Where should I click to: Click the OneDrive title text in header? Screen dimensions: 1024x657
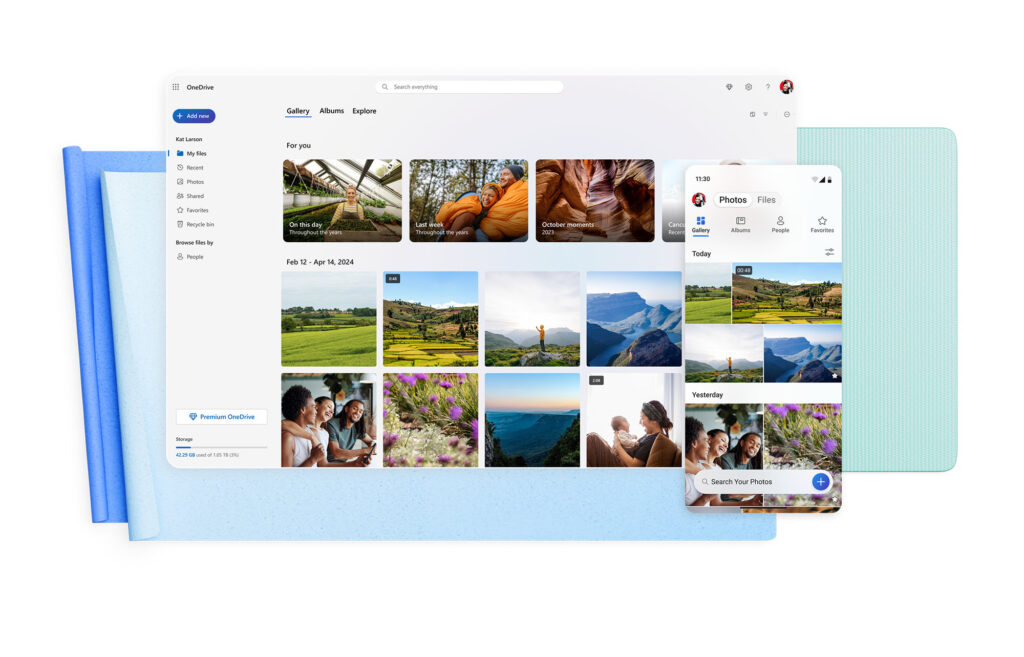click(x=200, y=87)
